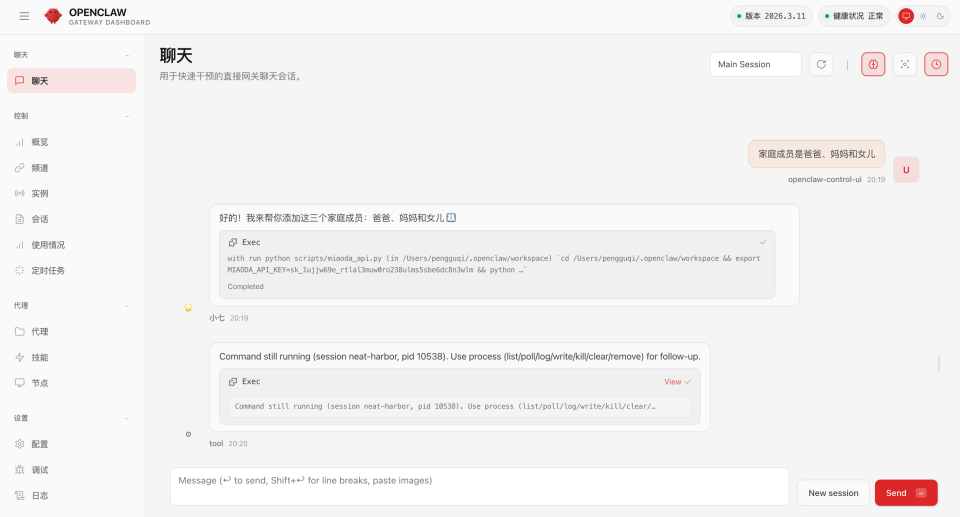
Task: Open the Main Session selector
Action: click(755, 64)
